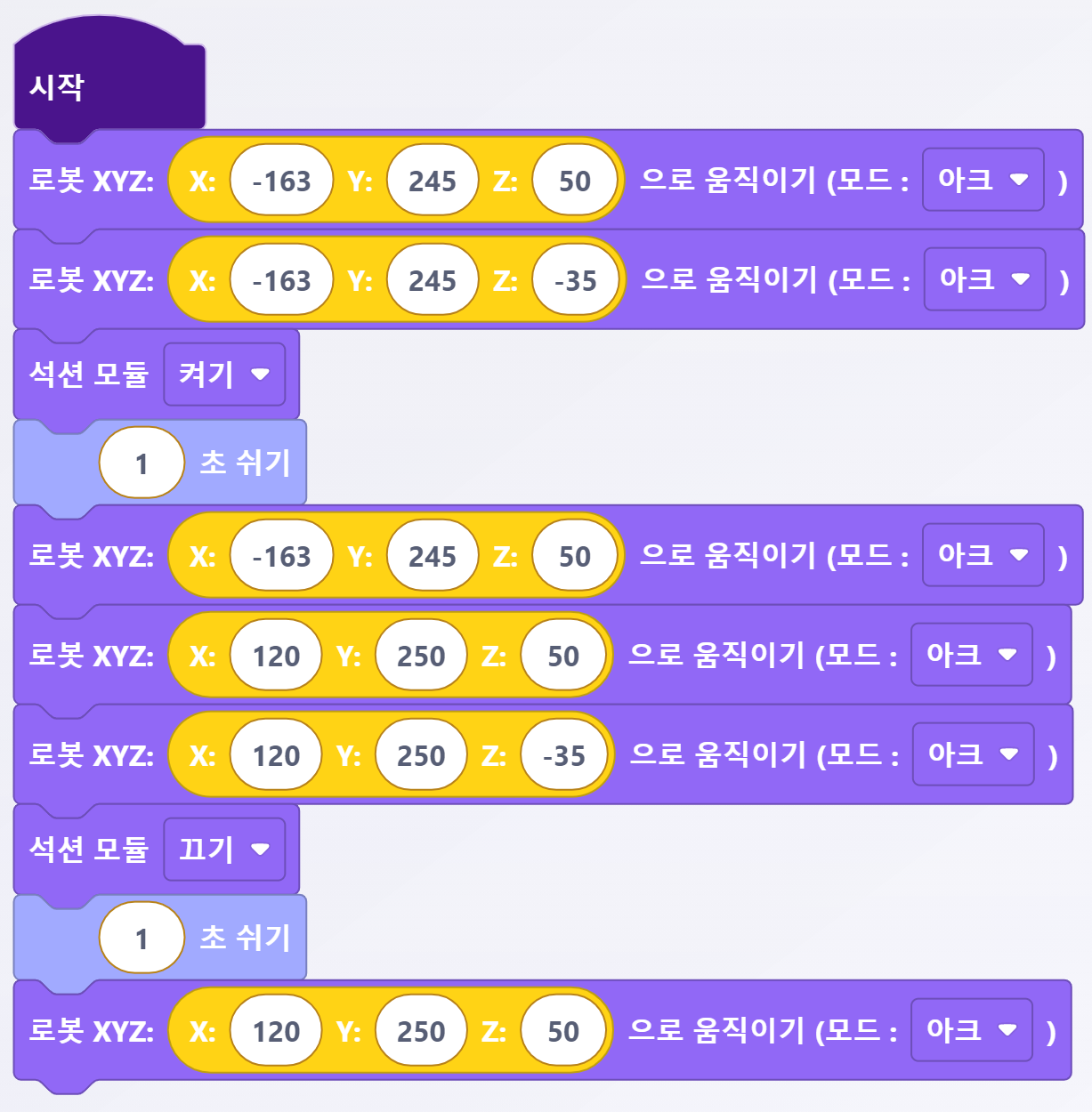Select the 석션 모듈 끄기 block label
Image resolution: width=1092 pixels, height=1112 pixels.
[88, 850]
